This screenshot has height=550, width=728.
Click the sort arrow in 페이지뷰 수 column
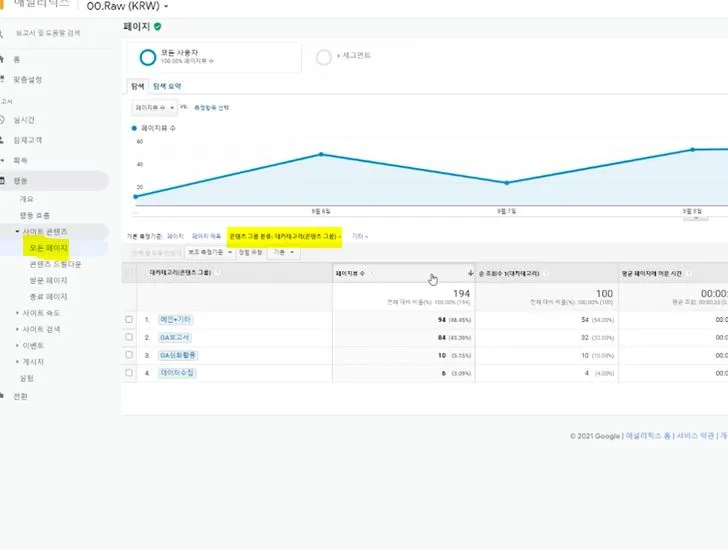pos(470,273)
